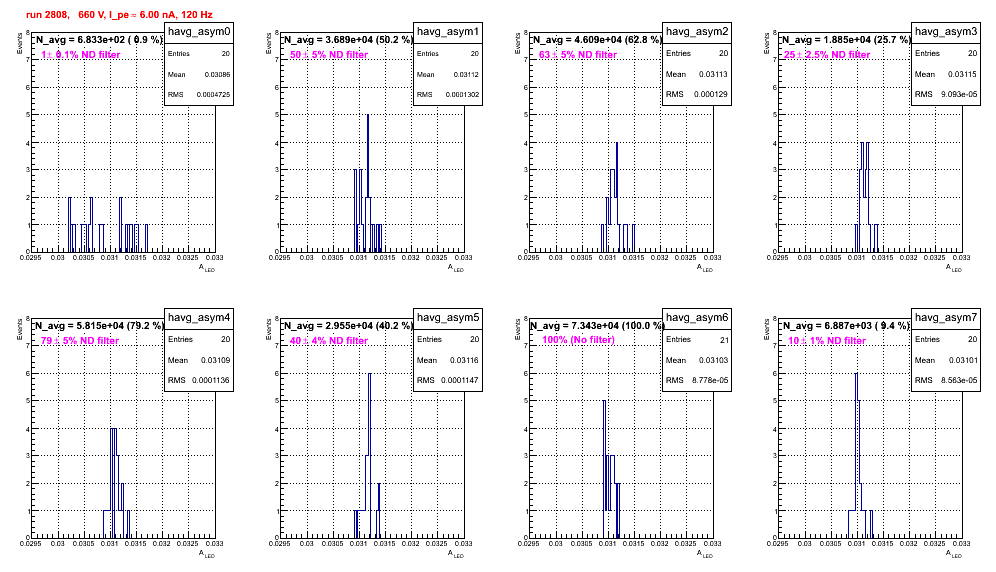The width and height of the screenshot is (996, 572).
Task: Click the Events y-axis title of havg_asym3 plot
Action: pos(767,45)
